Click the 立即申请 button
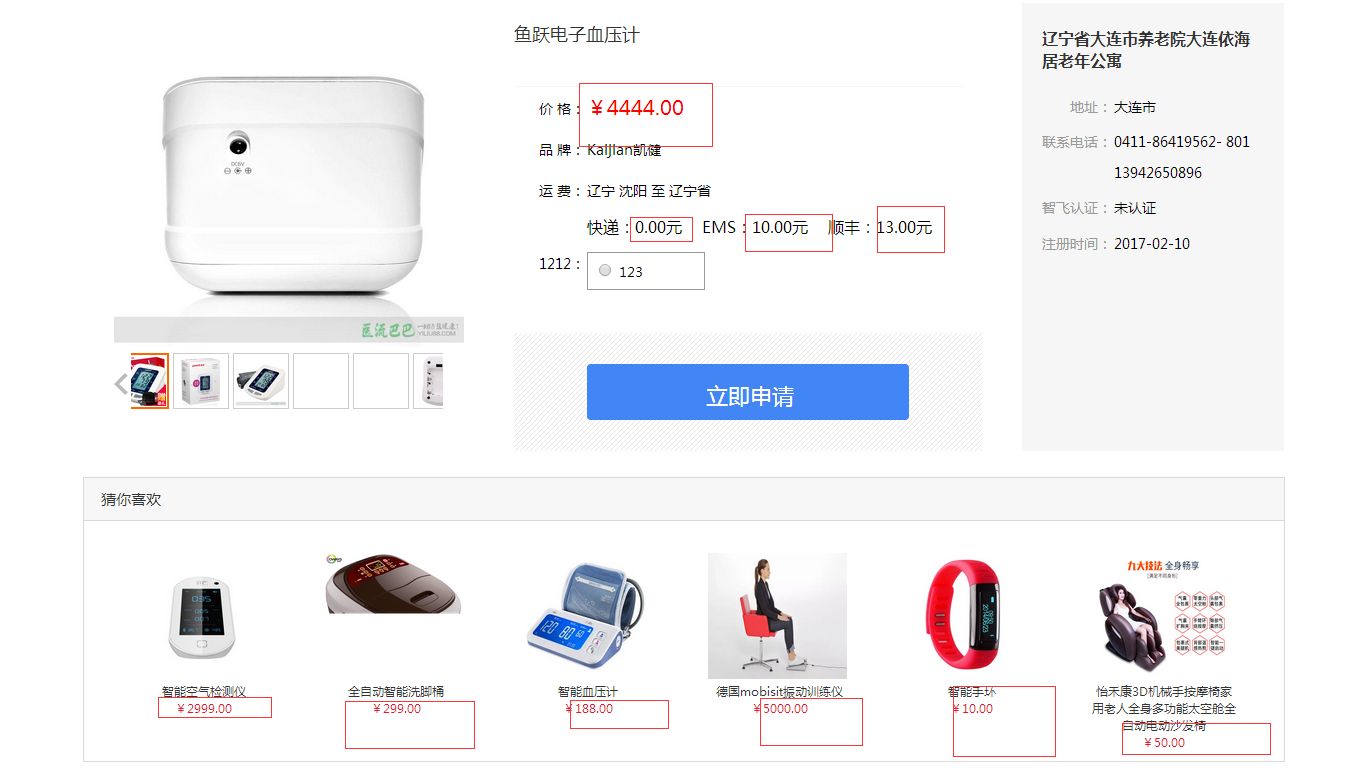1349x771 pixels. click(747, 392)
